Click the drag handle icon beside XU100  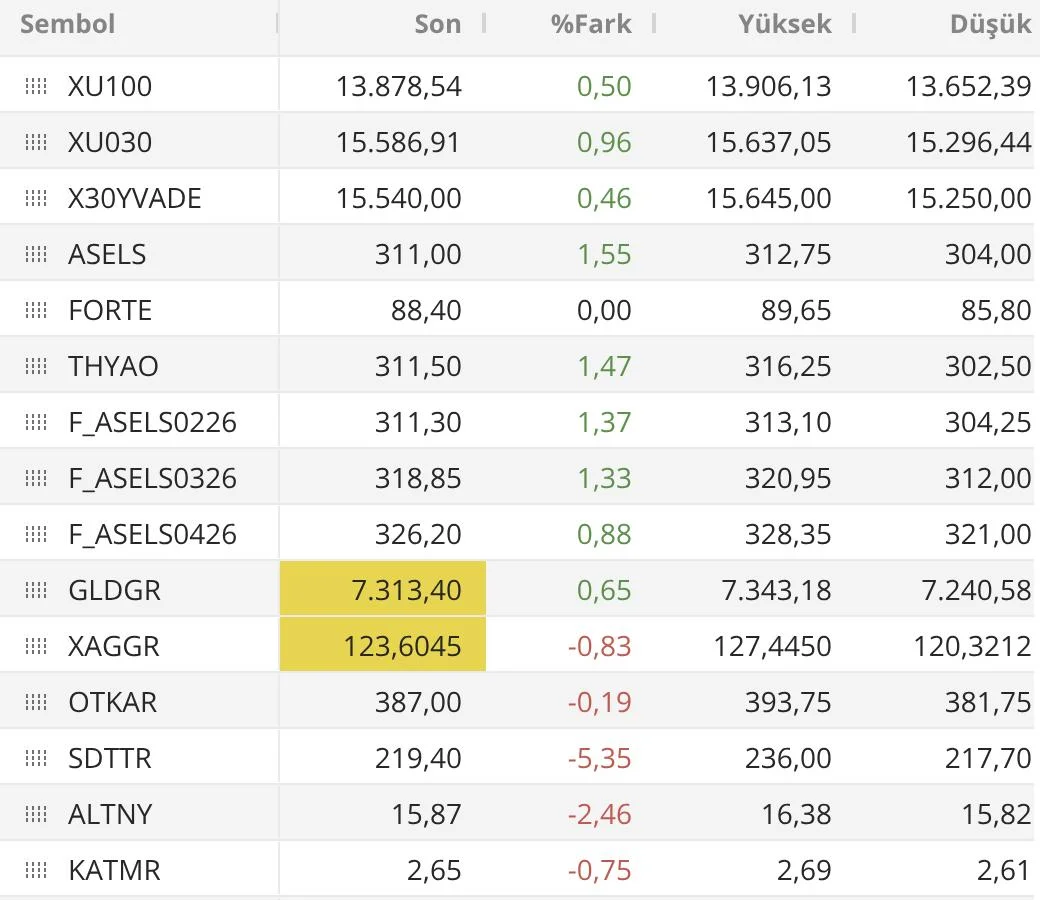tap(36, 87)
